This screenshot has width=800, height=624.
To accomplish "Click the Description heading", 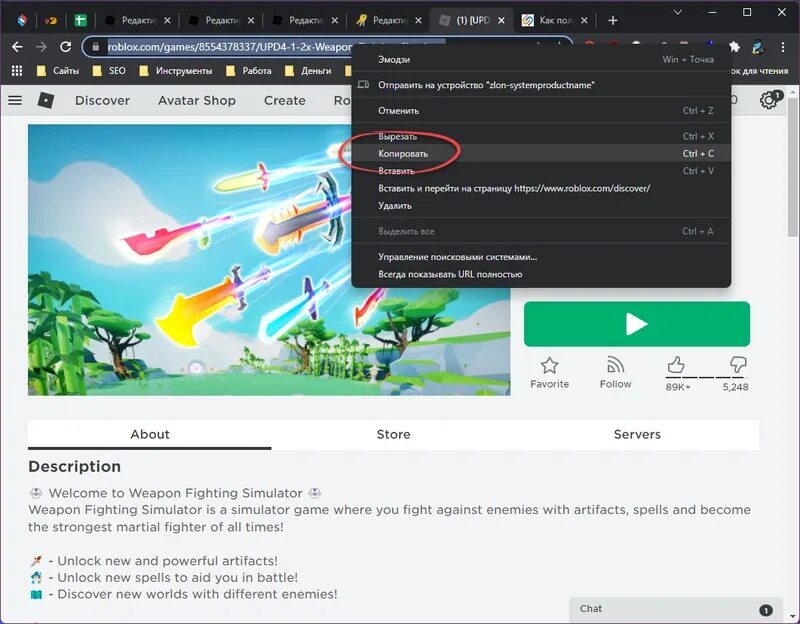I will (74, 466).
